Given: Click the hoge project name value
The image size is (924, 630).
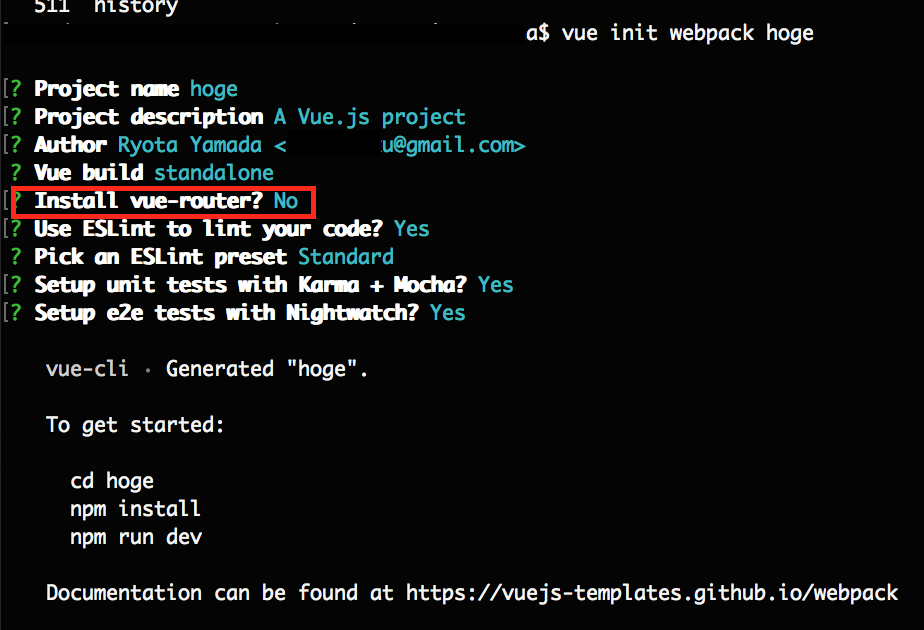Looking at the screenshot, I should tap(214, 89).
